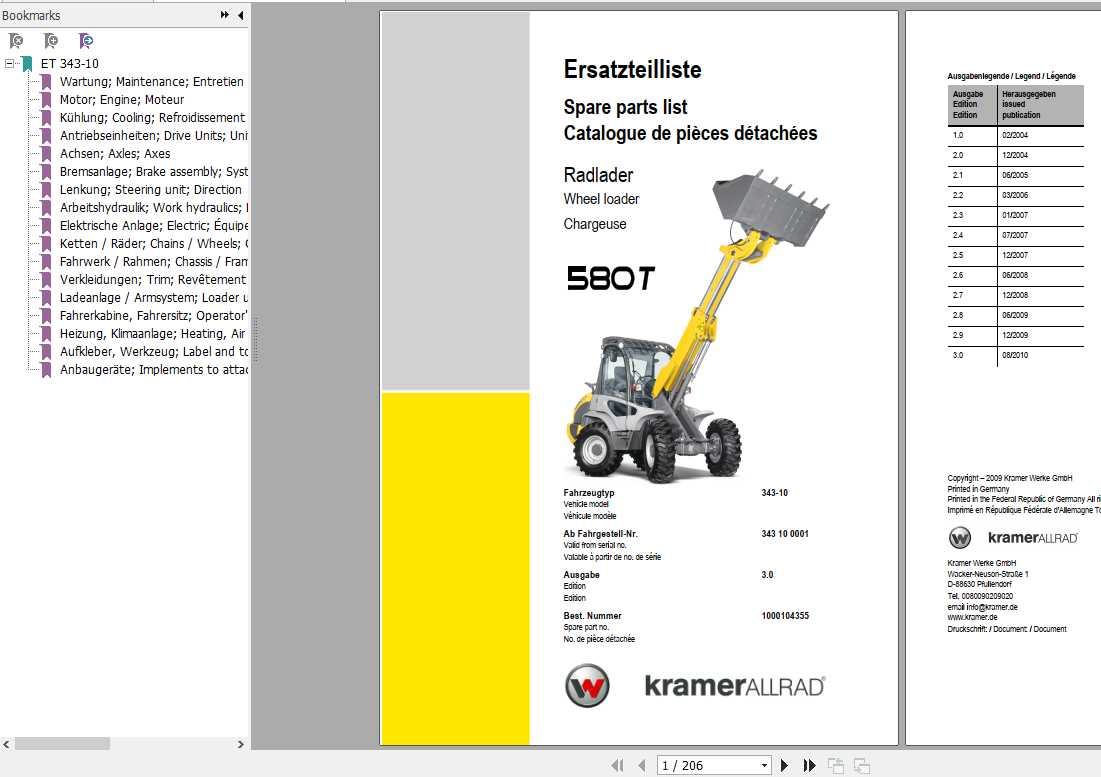Click the 1000104355 spare part number

pyautogui.click(x=785, y=616)
